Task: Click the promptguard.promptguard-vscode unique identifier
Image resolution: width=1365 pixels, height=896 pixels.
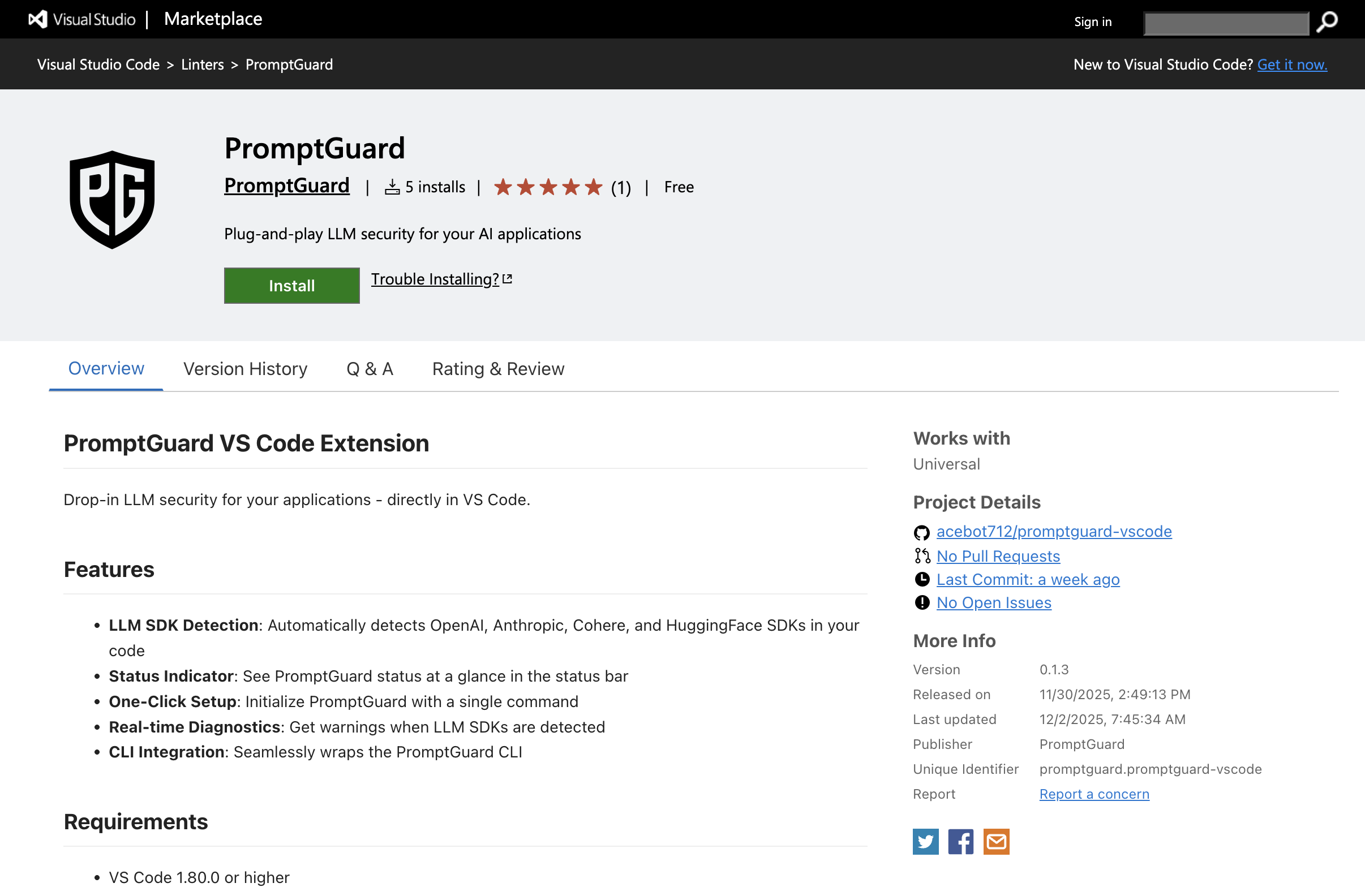Action: (x=1151, y=769)
